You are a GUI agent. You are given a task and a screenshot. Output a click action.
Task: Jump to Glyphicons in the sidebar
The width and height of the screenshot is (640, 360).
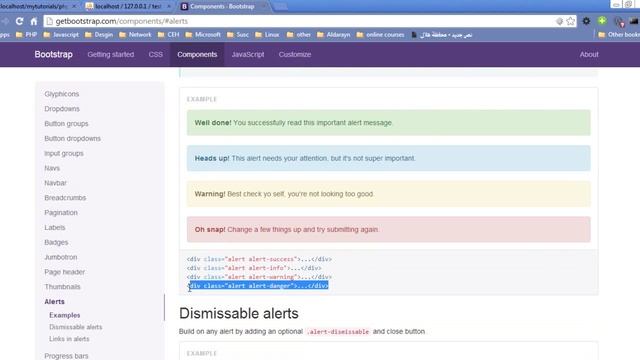[x=62, y=94]
